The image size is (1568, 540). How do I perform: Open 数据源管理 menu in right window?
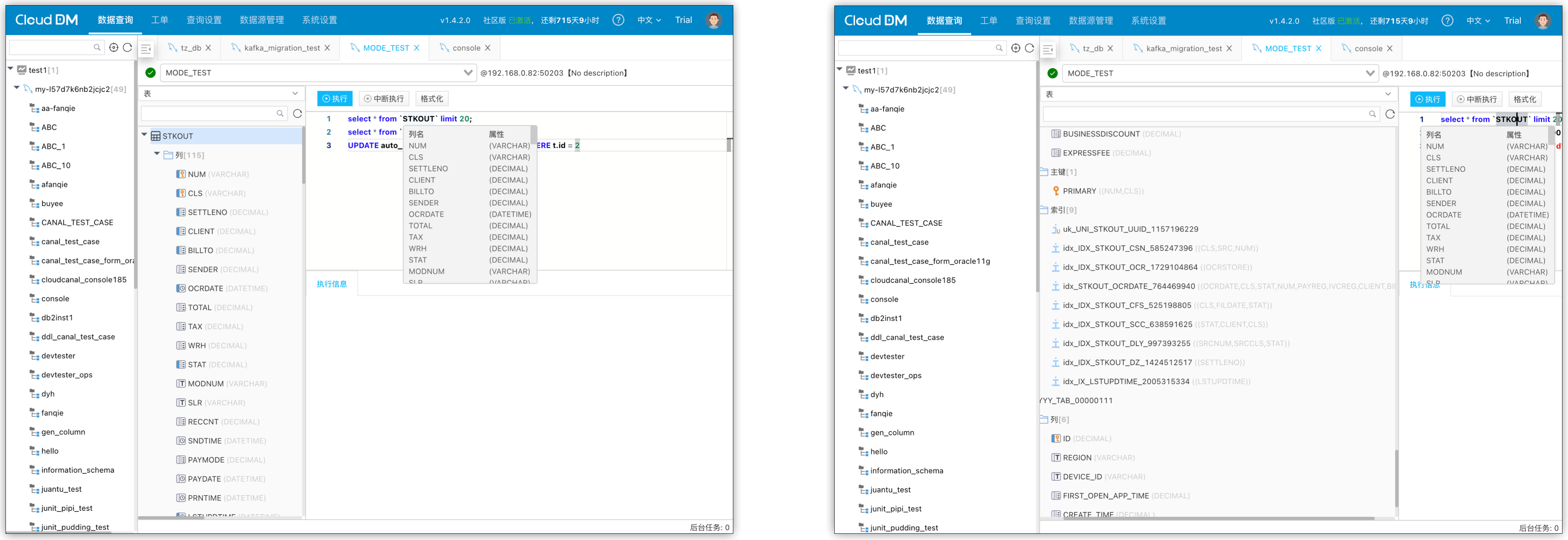[x=1091, y=21]
